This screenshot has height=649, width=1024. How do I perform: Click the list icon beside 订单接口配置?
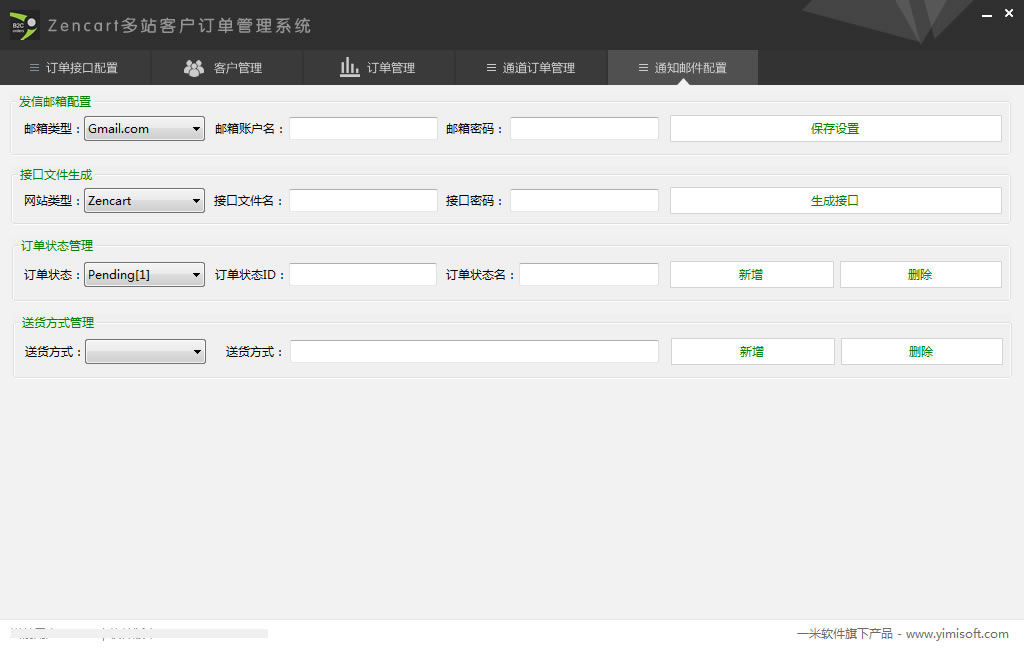pyautogui.click(x=35, y=68)
